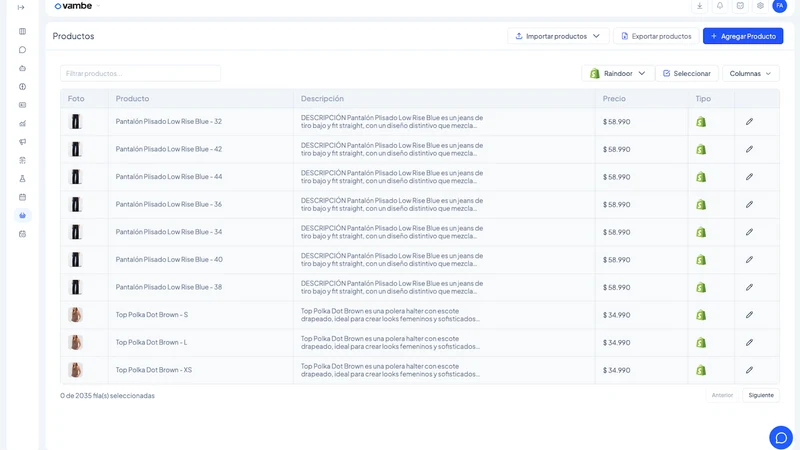Open thumbnail of Top Polka Dot Brown - S
The width and height of the screenshot is (800, 450).
tap(76, 315)
